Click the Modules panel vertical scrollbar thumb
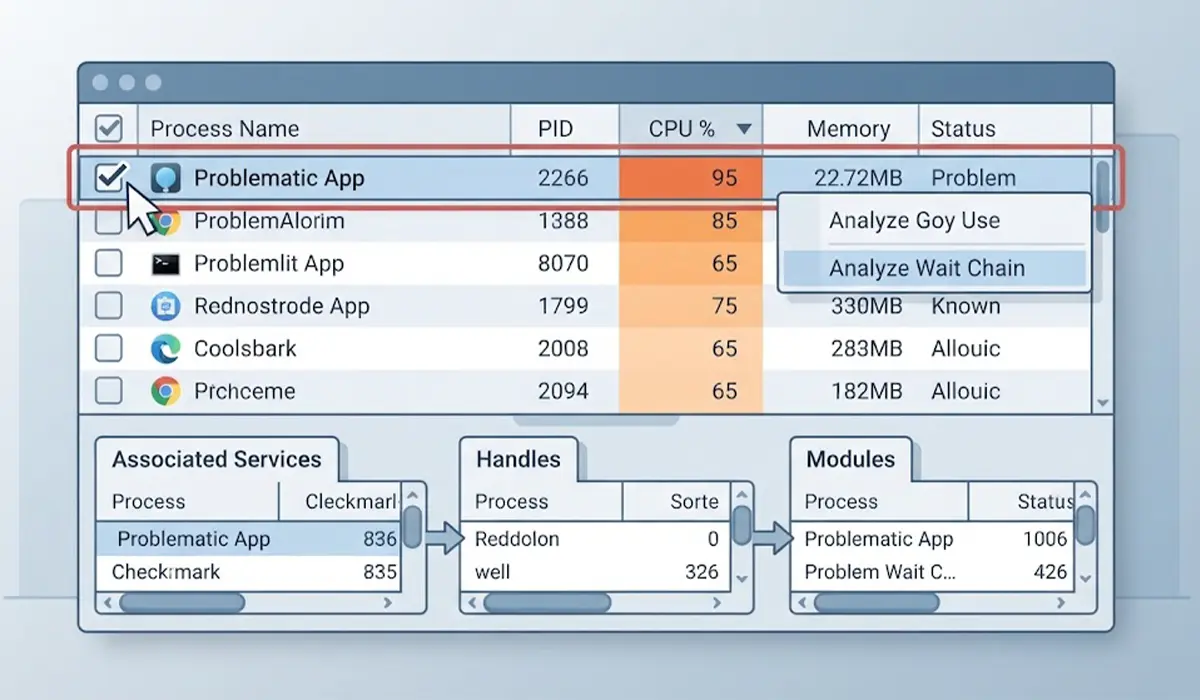The image size is (1200, 700). 1085,525
